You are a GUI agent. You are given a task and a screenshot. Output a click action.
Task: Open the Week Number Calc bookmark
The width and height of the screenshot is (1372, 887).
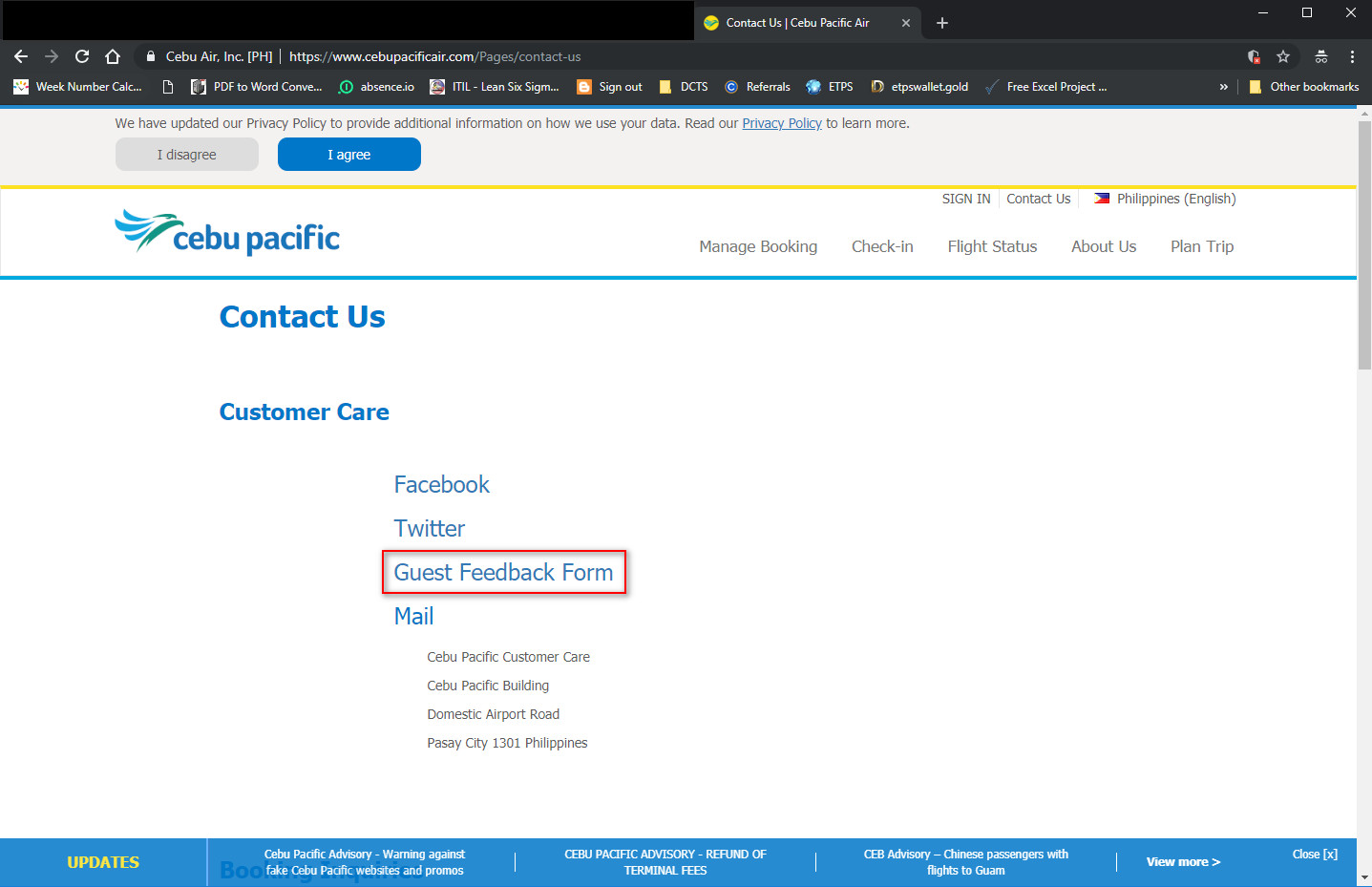(x=78, y=87)
